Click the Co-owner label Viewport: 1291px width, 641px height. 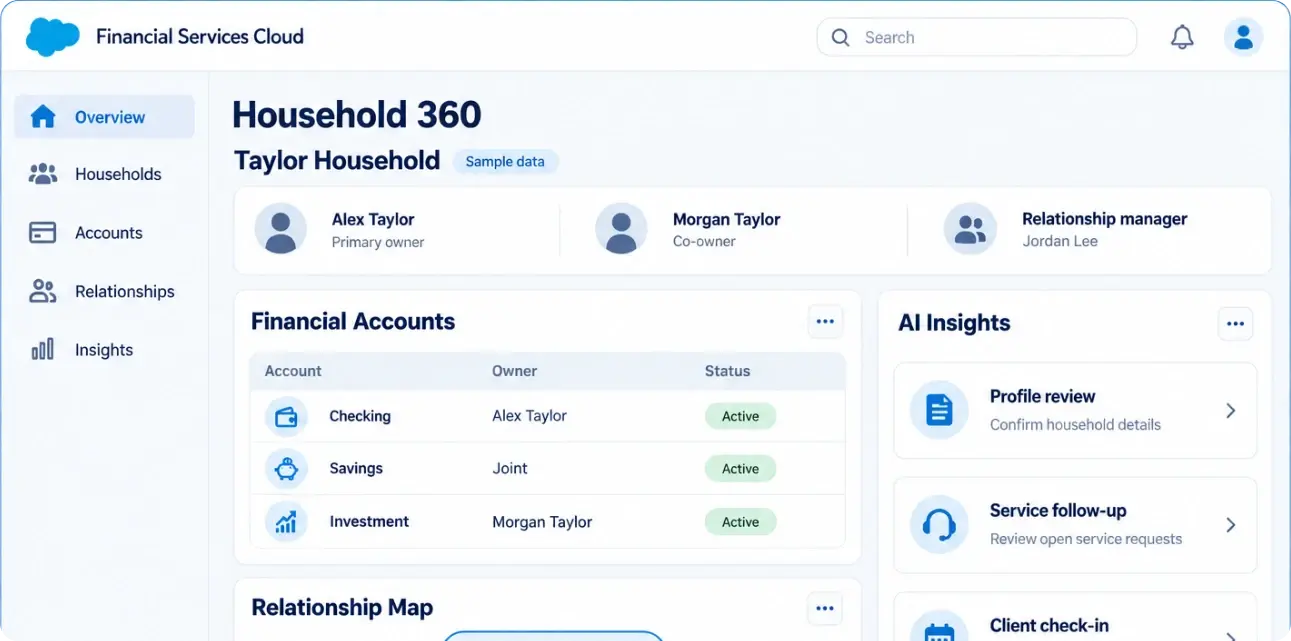(x=704, y=242)
